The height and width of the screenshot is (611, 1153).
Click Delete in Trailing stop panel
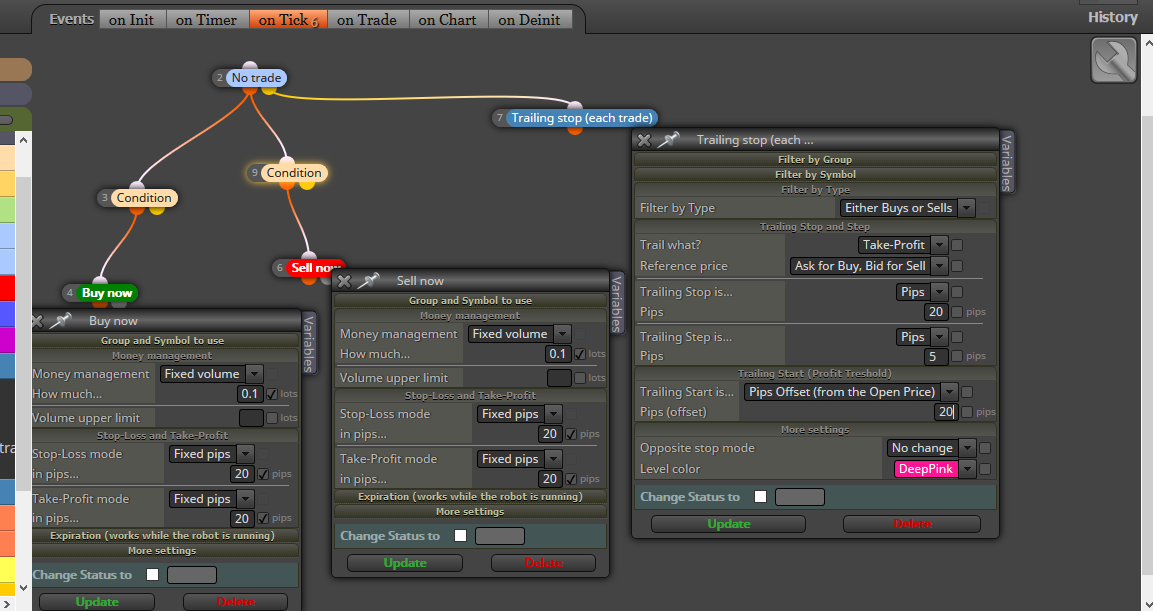click(x=912, y=524)
